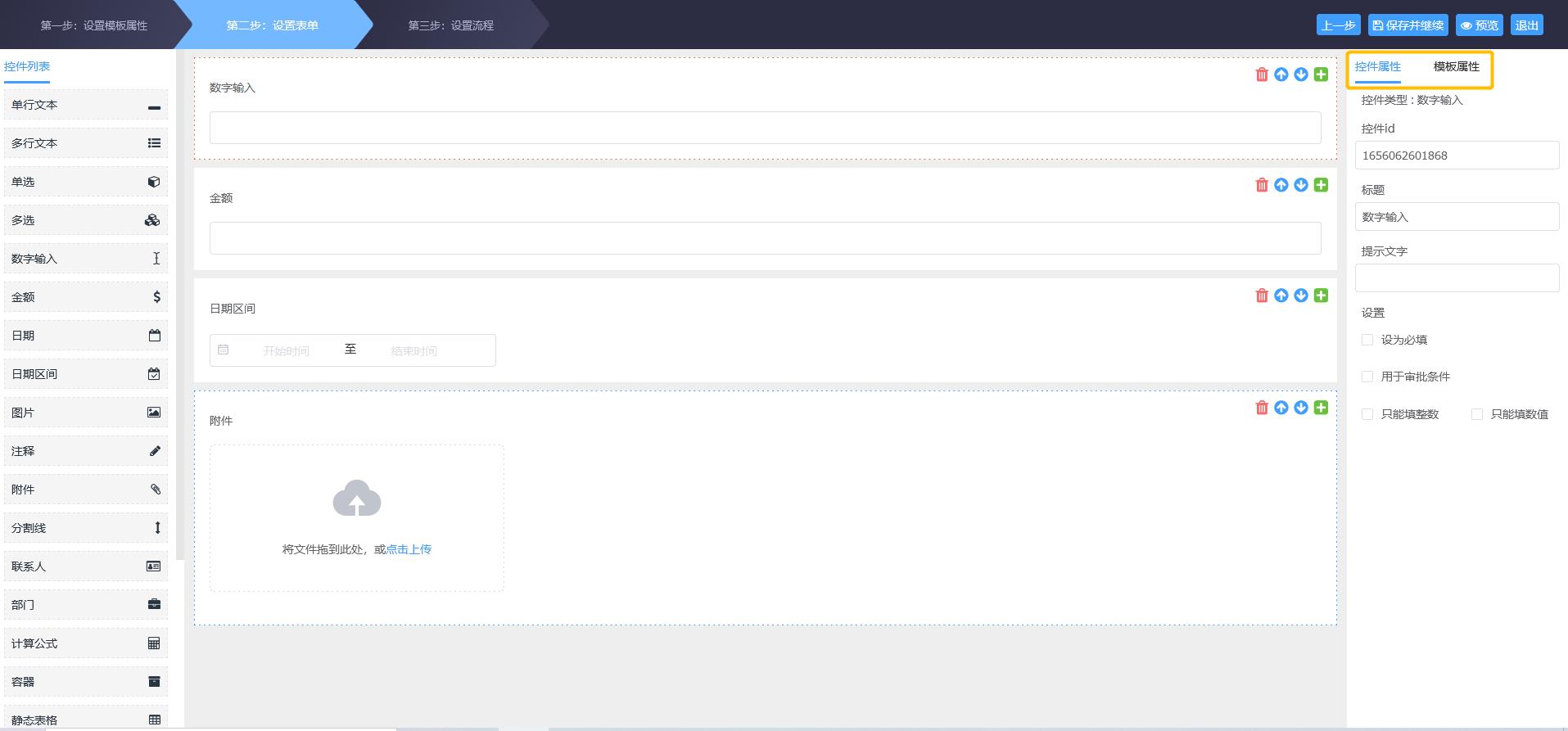1568x731 pixels.
Task: Click the cloud upload icon
Action: pyautogui.click(x=357, y=498)
